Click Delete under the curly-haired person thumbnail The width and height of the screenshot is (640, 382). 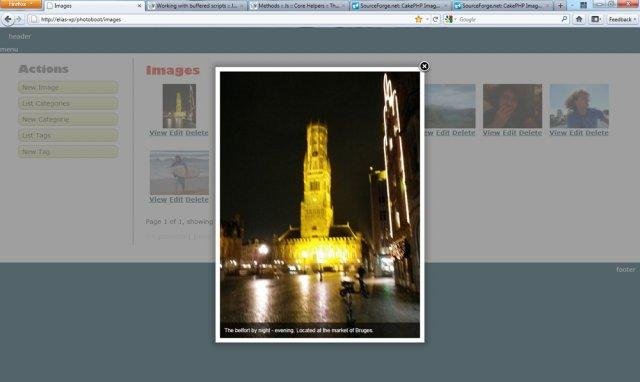tap(597, 133)
